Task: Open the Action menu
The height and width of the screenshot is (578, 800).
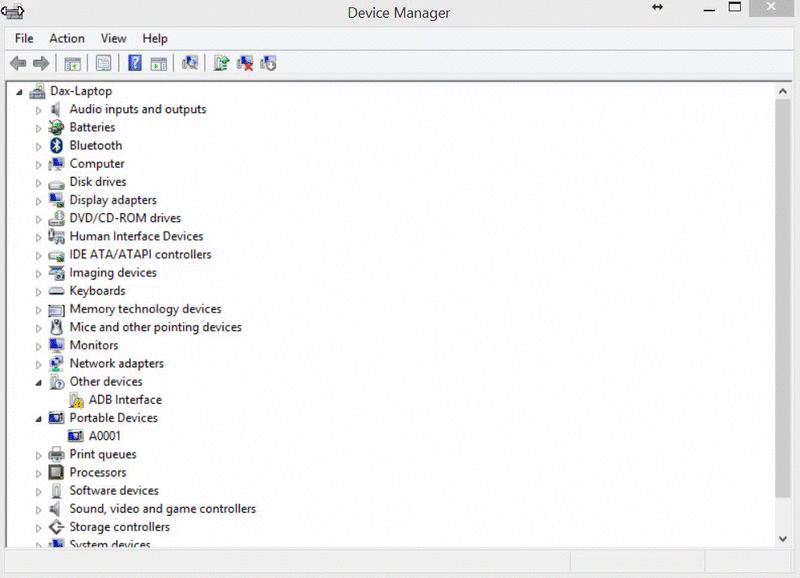Action: [x=67, y=38]
